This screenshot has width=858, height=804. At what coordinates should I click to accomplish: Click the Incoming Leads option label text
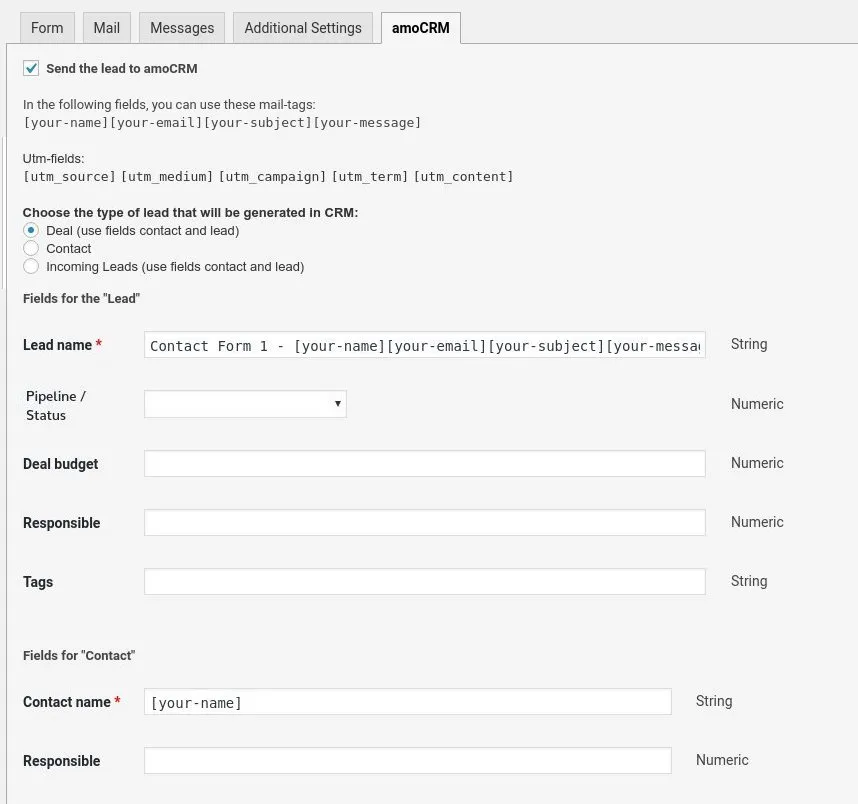pos(175,267)
